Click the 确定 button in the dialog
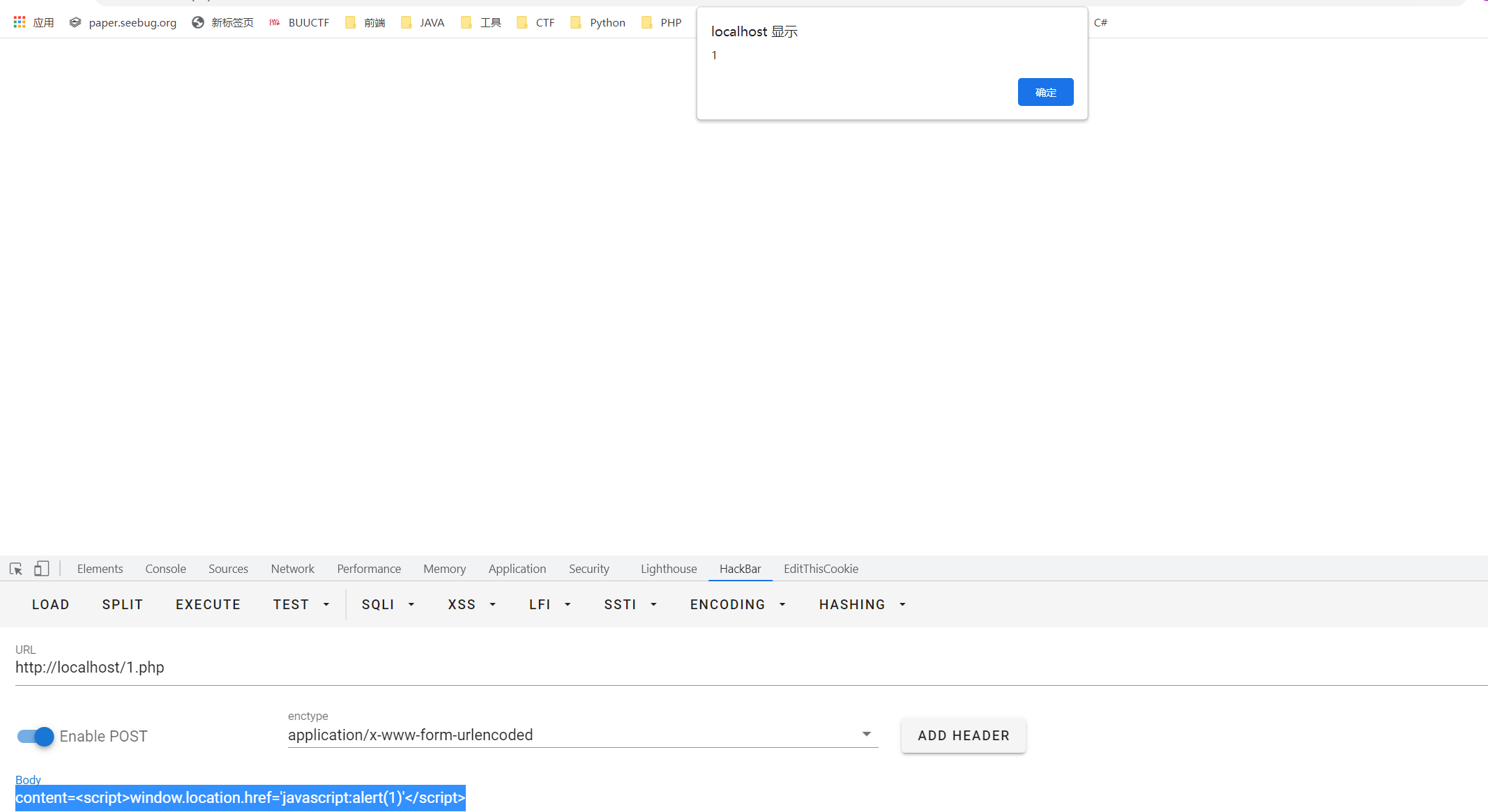 click(x=1045, y=91)
